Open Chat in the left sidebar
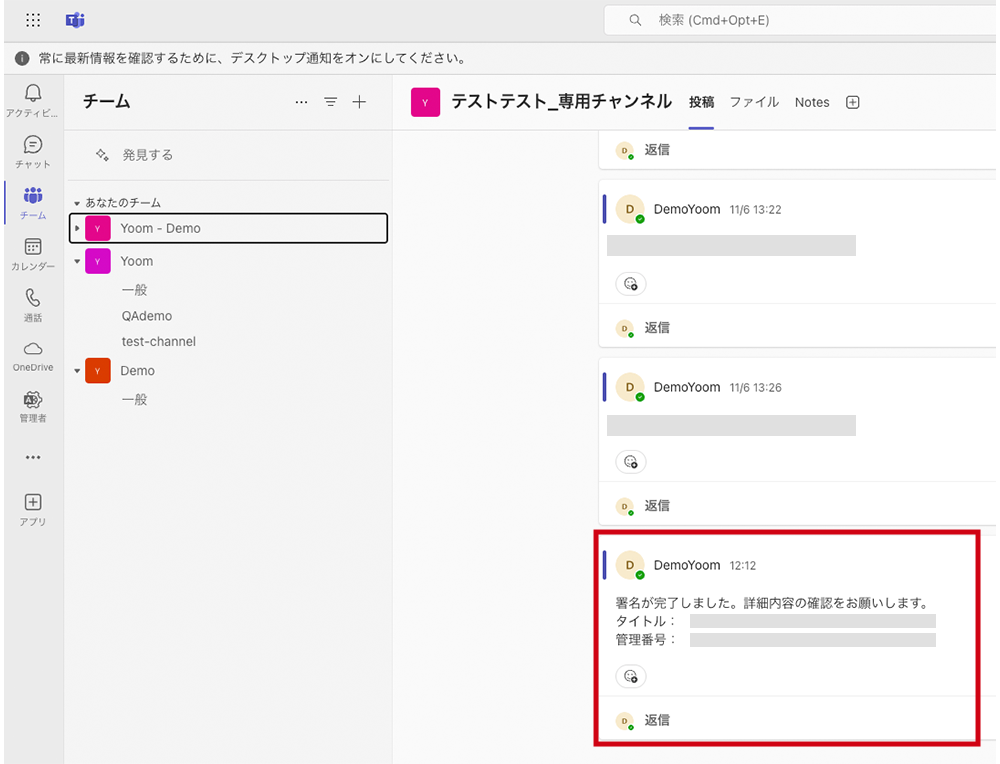 (33, 145)
